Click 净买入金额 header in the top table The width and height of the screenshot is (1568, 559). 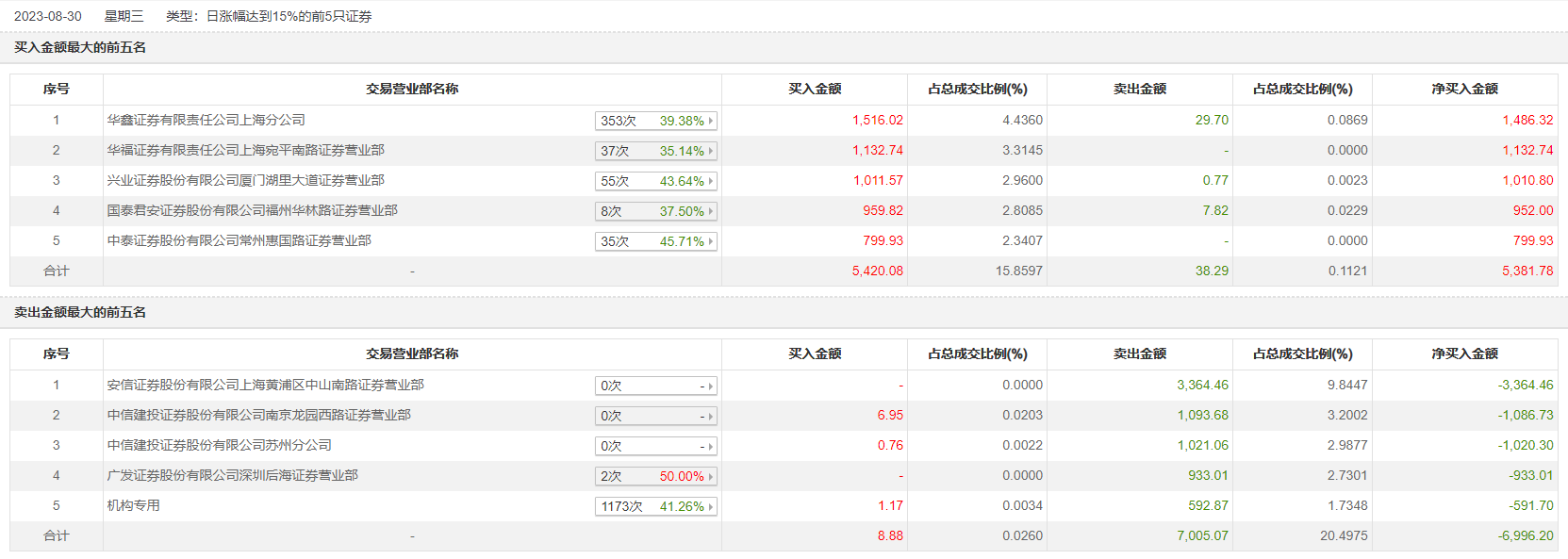[1464, 89]
